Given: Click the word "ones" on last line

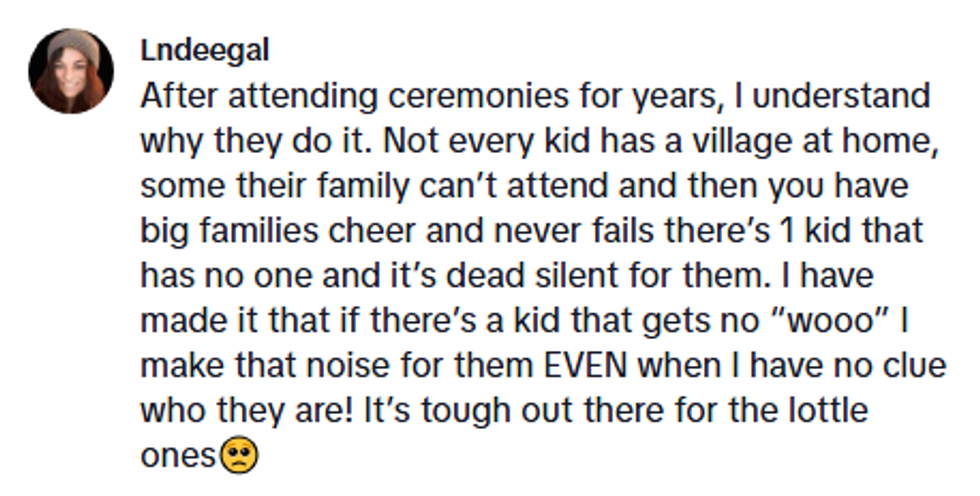Looking at the screenshot, I should [177, 456].
